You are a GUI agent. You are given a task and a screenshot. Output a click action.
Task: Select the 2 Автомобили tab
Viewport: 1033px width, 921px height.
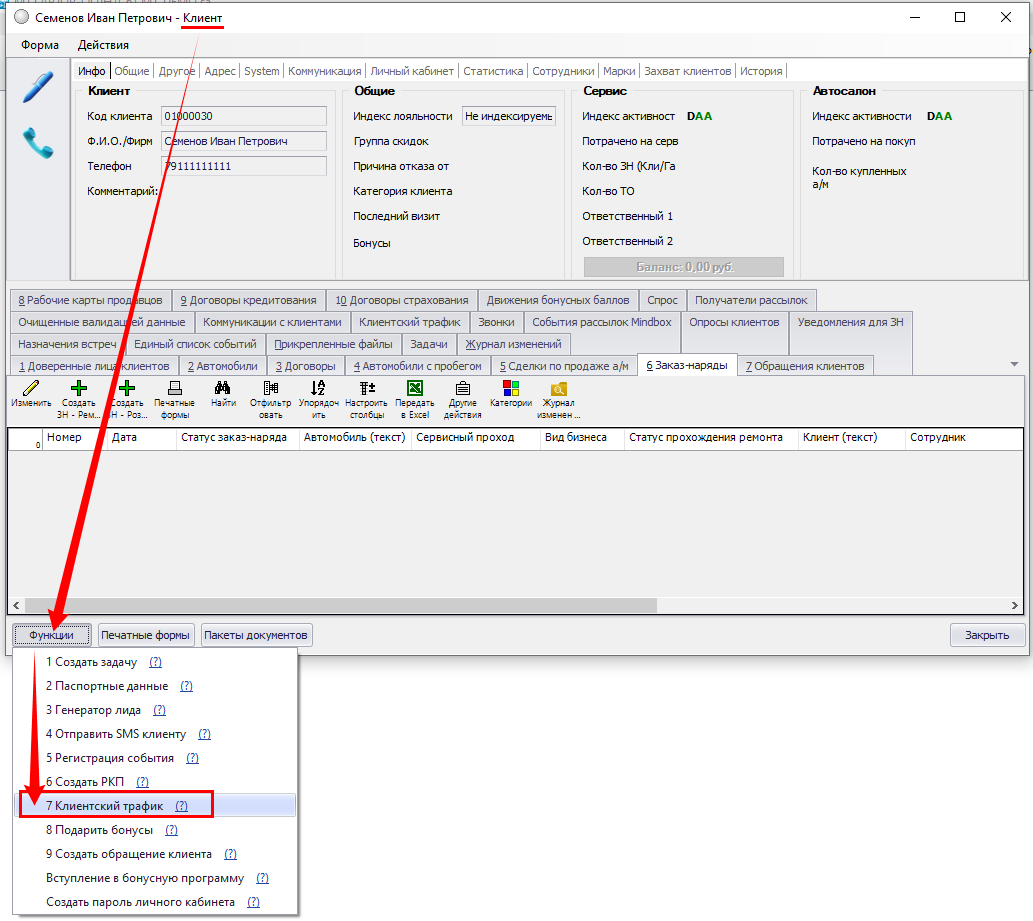coord(224,366)
